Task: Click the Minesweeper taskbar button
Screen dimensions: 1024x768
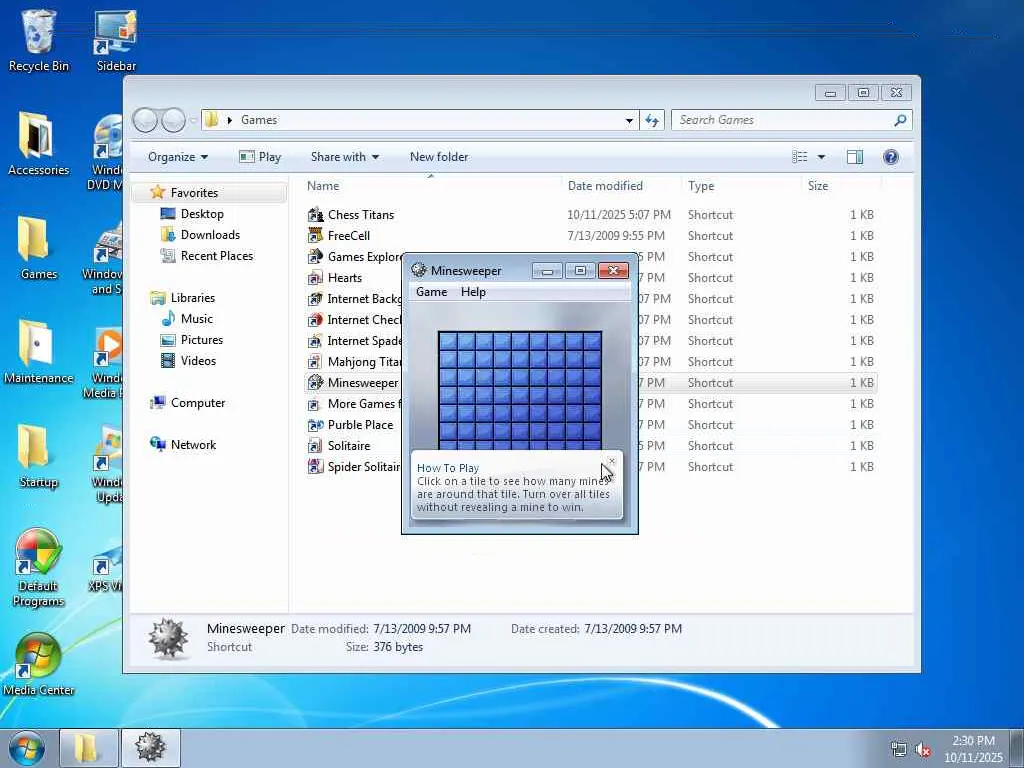Action: pyautogui.click(x=150, y=748)
